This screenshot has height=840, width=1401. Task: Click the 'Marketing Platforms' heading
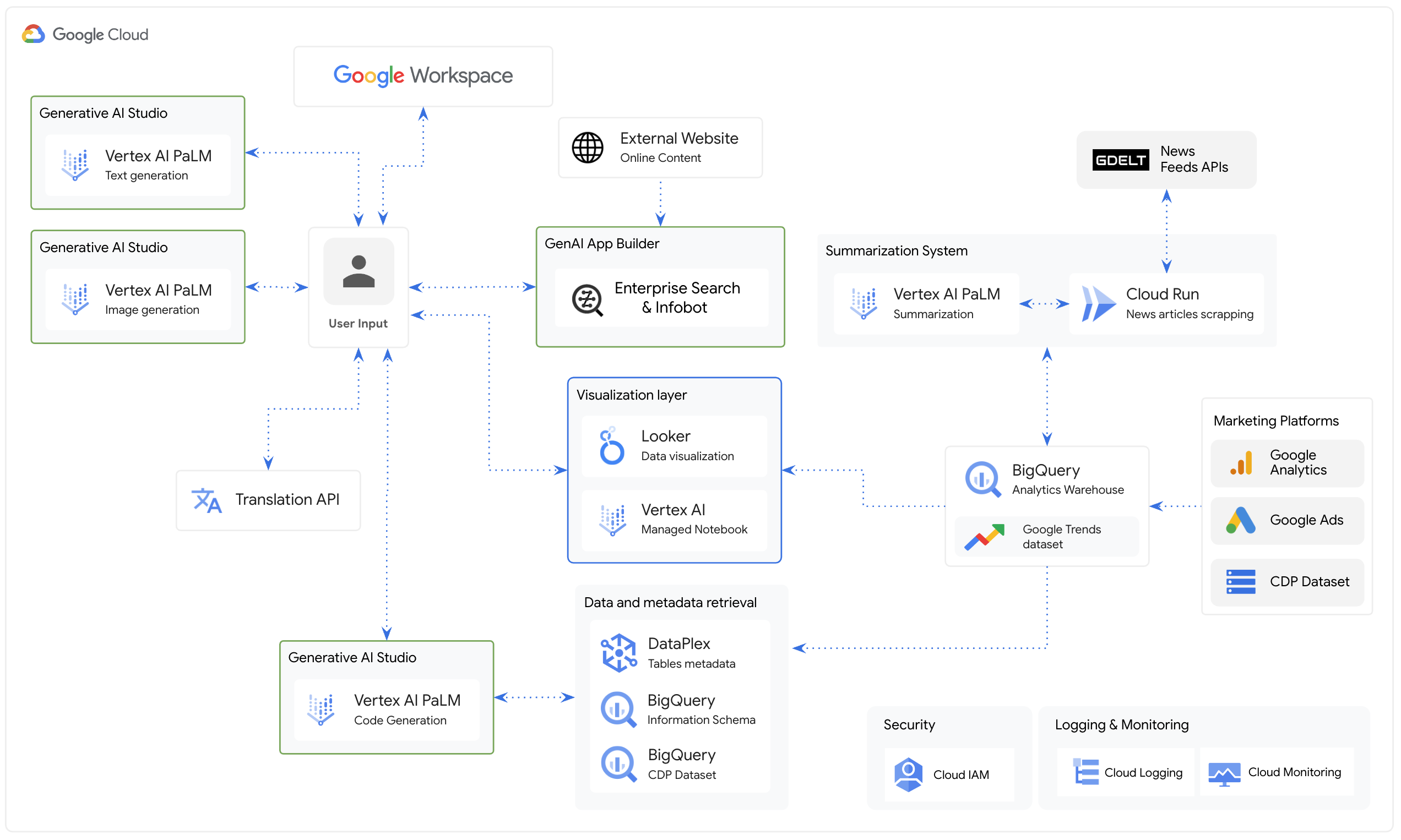pyautogui.click(x=1277, y=421)
